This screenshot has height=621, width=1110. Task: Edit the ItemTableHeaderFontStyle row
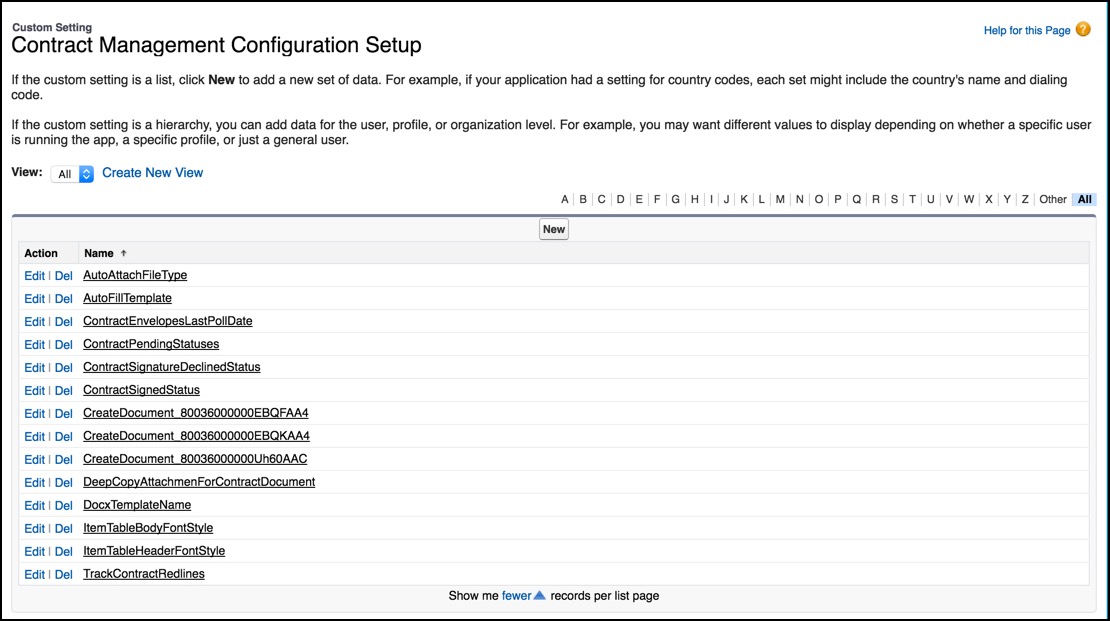(x=34, y=552)
